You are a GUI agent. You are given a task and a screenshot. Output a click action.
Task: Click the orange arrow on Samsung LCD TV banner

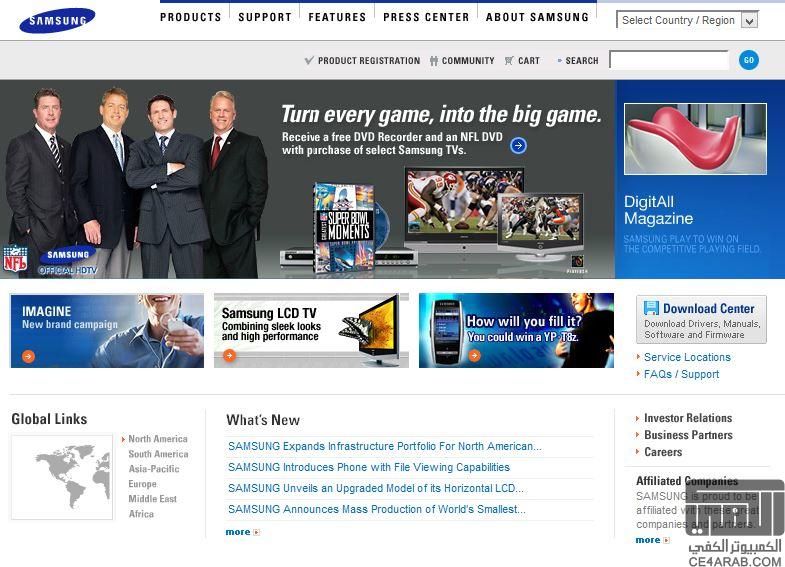click(229, 355)
